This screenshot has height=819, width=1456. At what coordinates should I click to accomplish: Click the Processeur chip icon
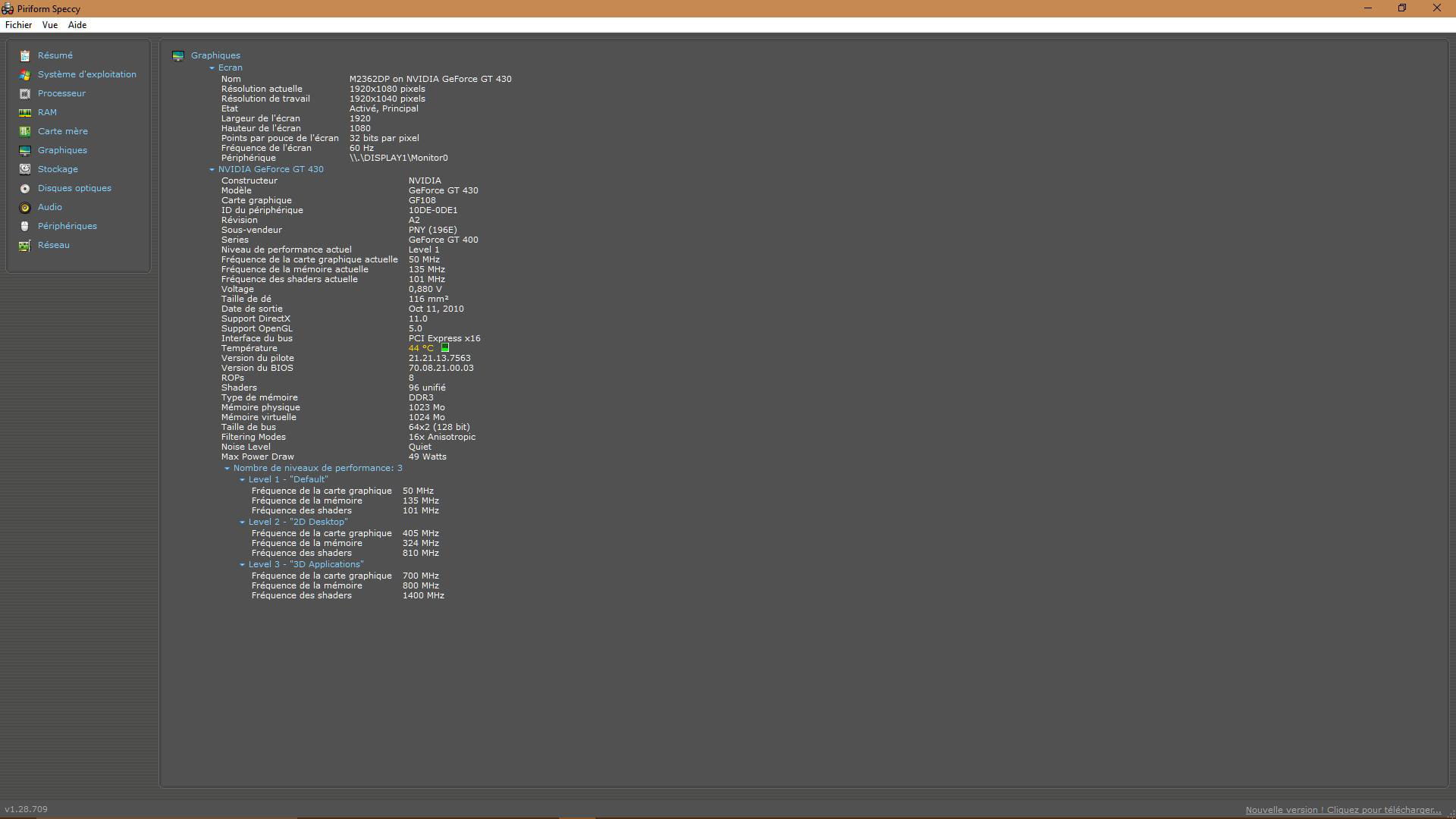pyautogui.click(x=25, y=94)
